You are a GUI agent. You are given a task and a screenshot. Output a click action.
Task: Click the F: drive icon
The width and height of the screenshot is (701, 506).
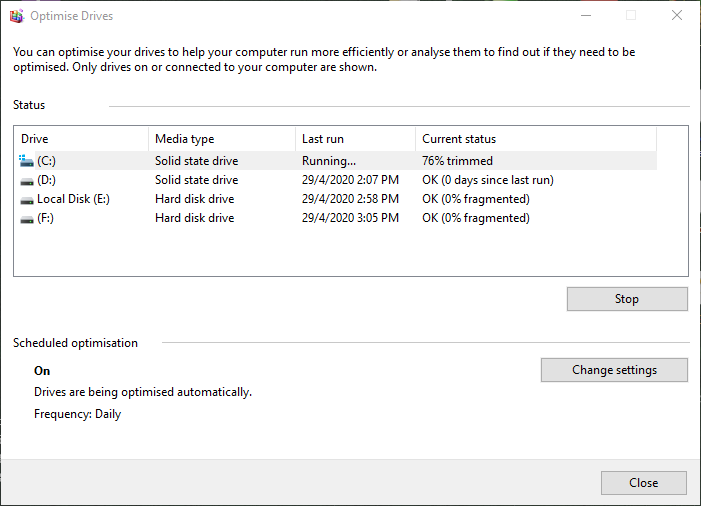pos(26,218)
